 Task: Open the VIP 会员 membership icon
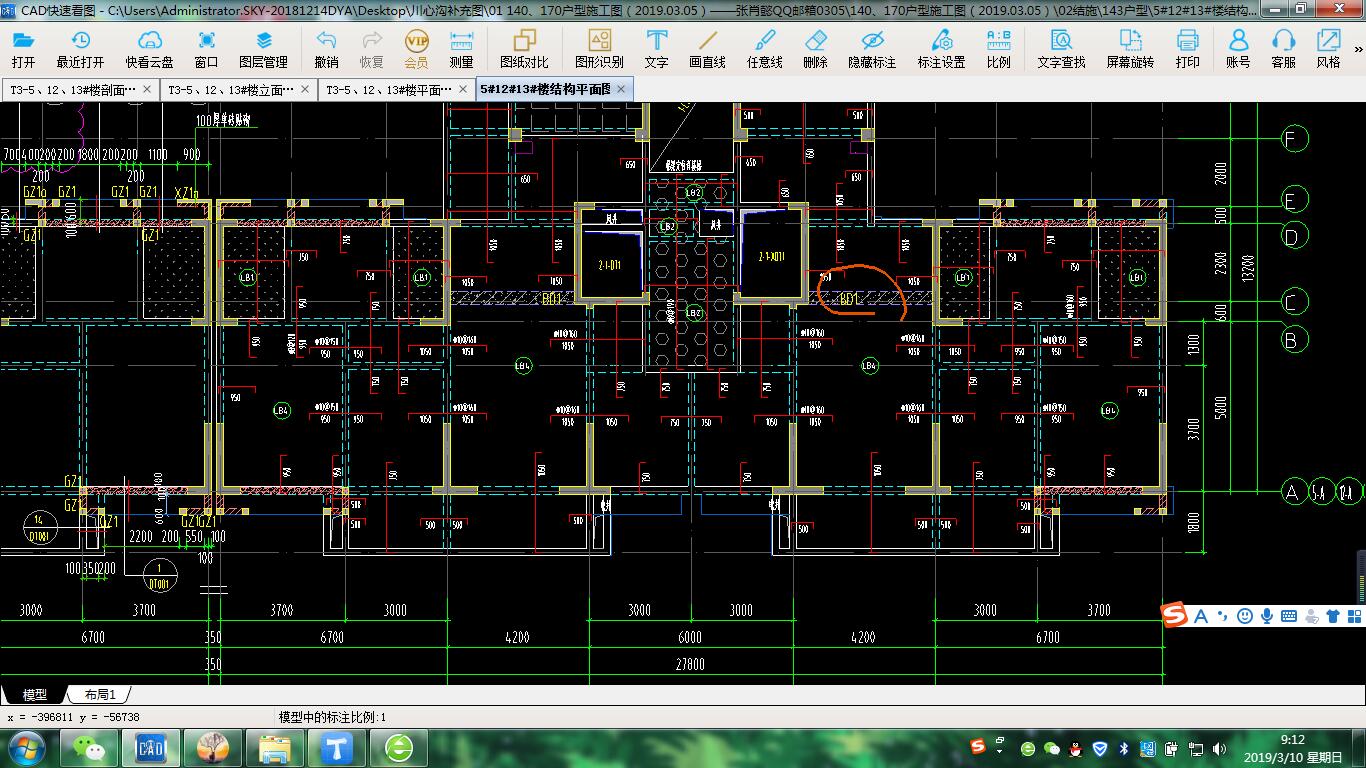416,48
